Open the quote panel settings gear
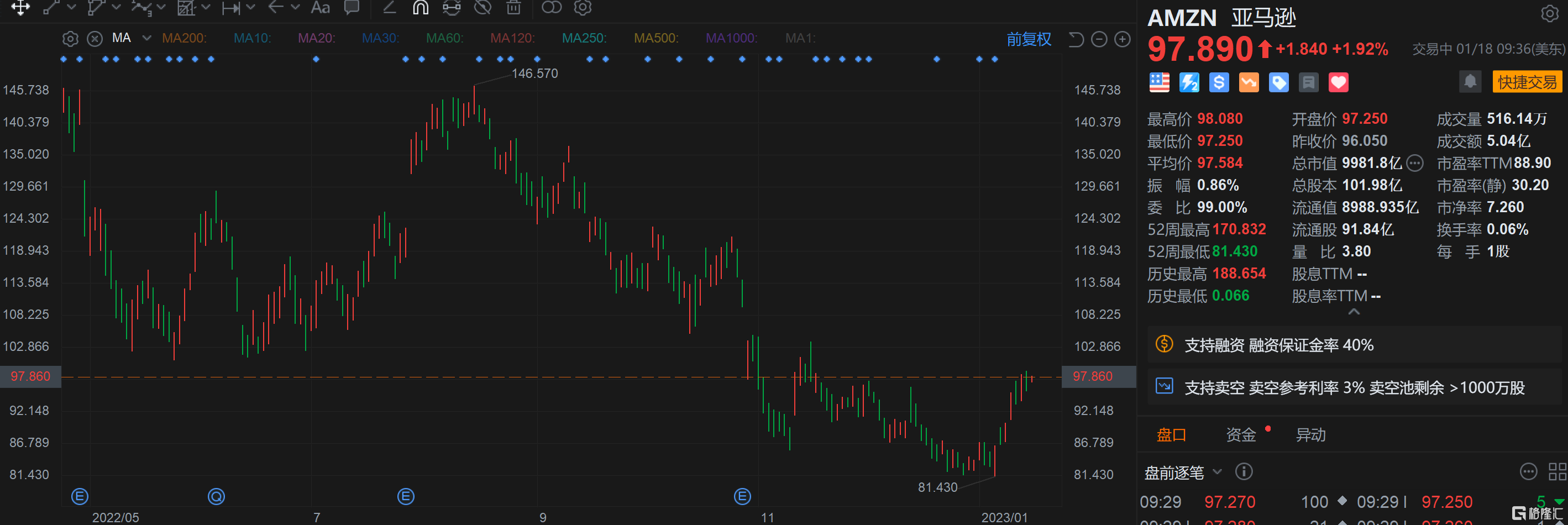Screen dimensions: 1568x525 click(1549, 13)
